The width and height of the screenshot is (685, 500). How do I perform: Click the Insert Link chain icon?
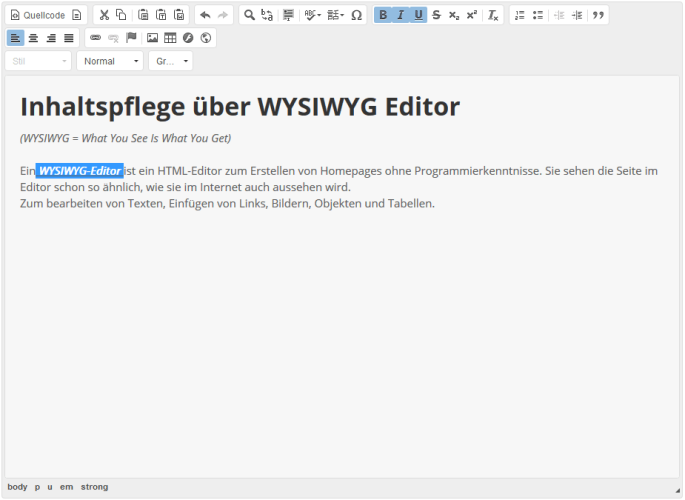point(96,38)
